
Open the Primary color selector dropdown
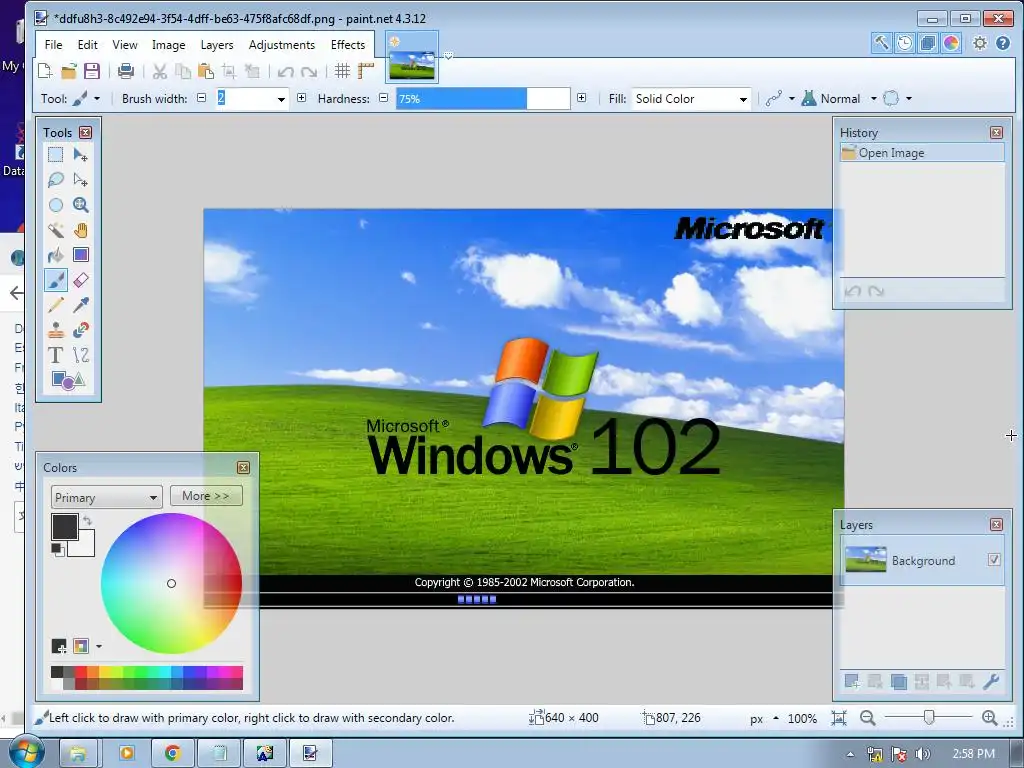coord(106,497)
